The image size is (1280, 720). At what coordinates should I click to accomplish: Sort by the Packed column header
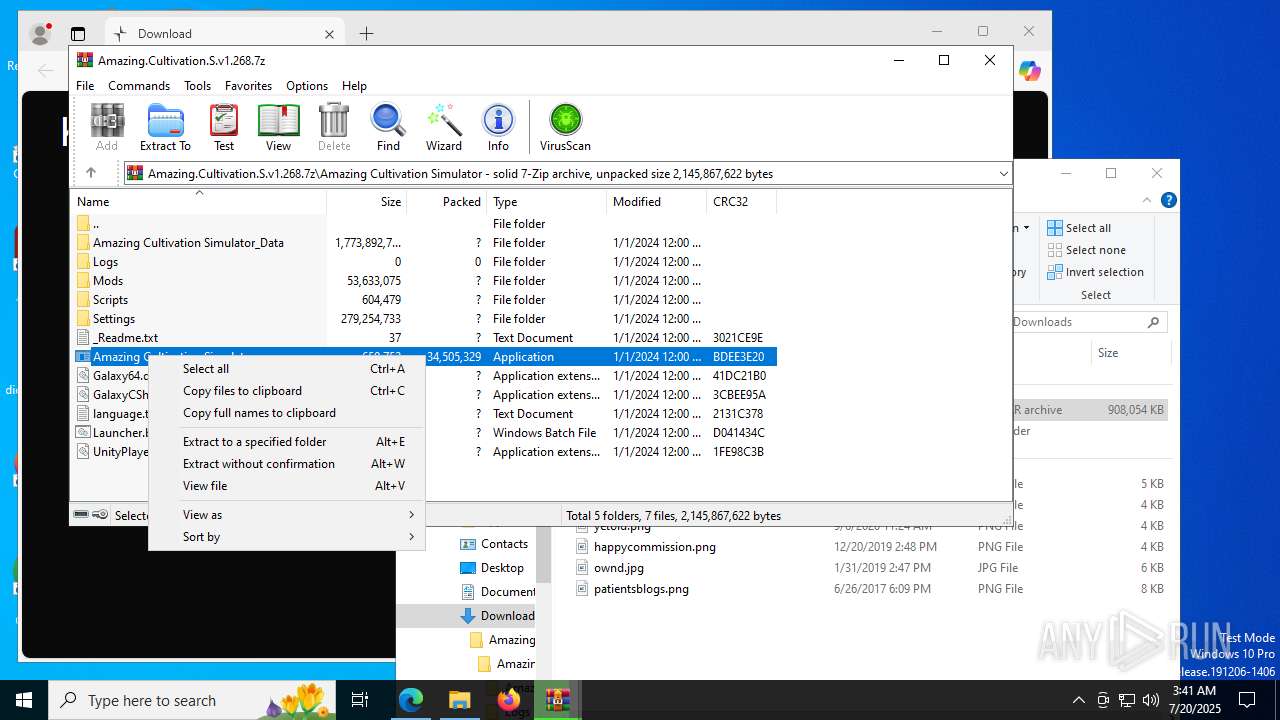click(x=446, y=201)
